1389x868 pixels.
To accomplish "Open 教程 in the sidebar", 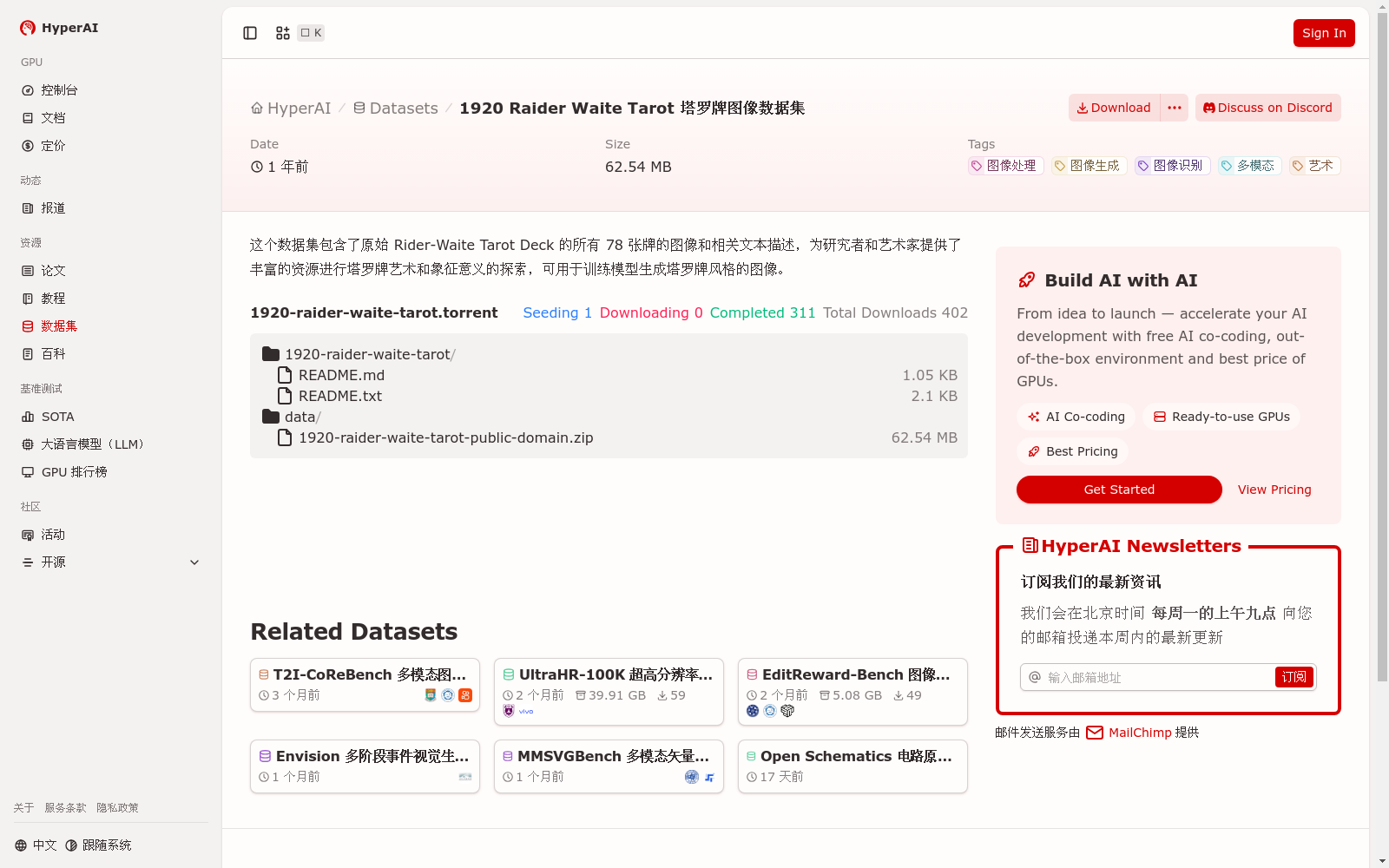I will point(111,299).
